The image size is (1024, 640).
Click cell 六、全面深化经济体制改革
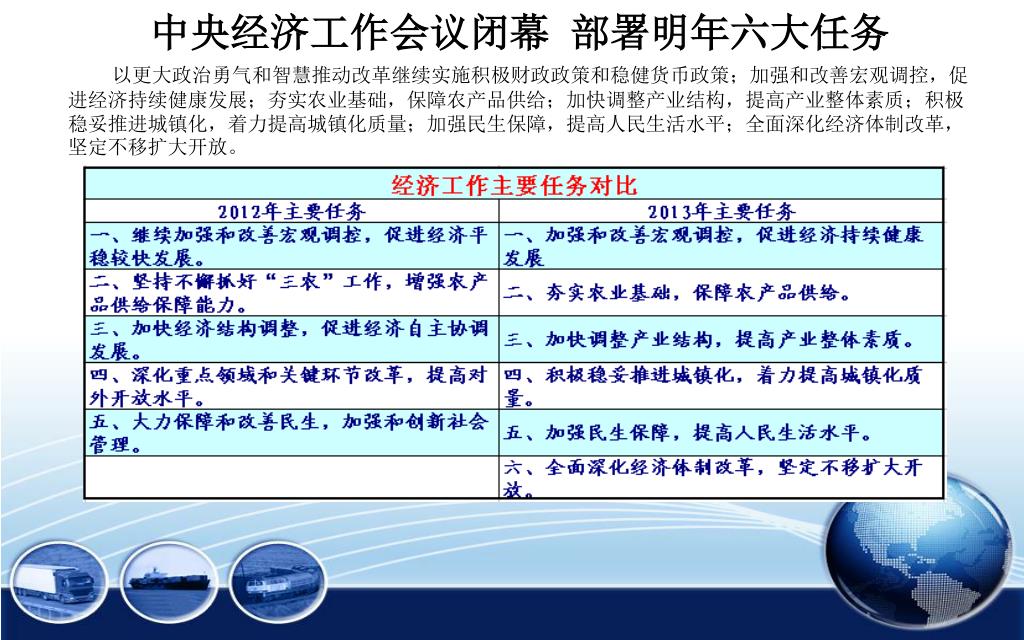pos(722,477)
